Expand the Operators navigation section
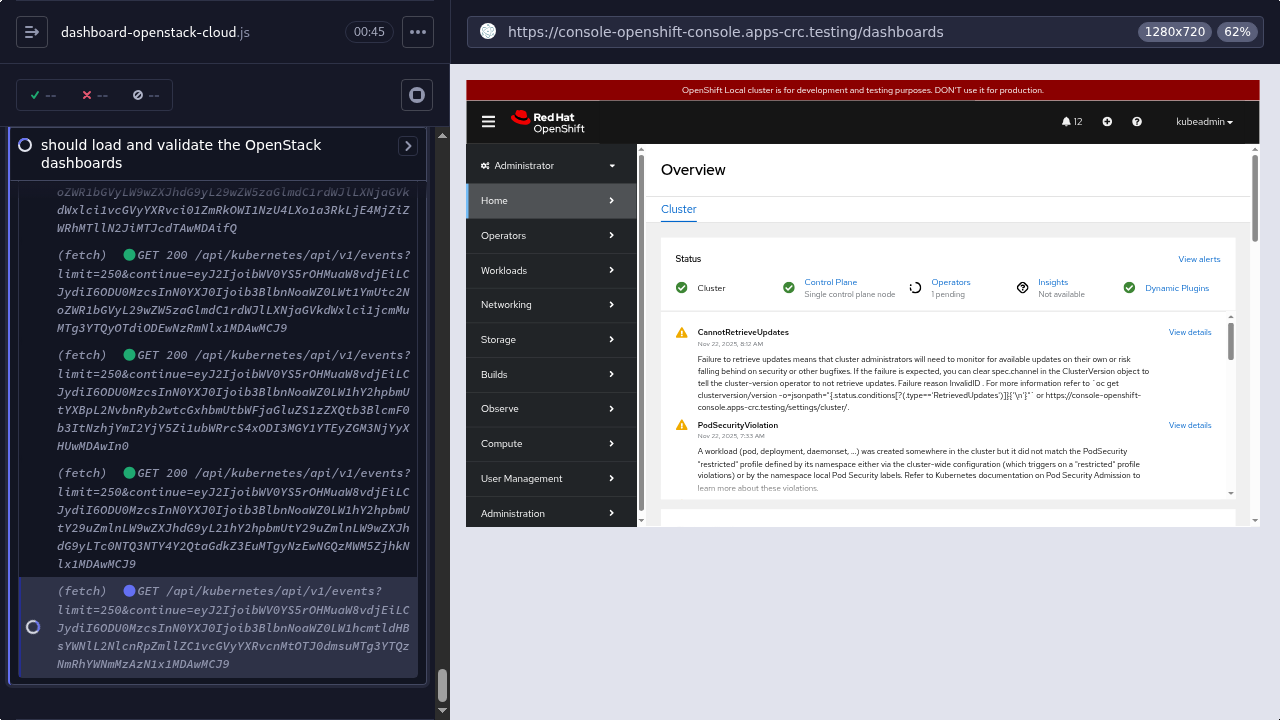Screen dimensions: 1280x720 coord(551,236)
